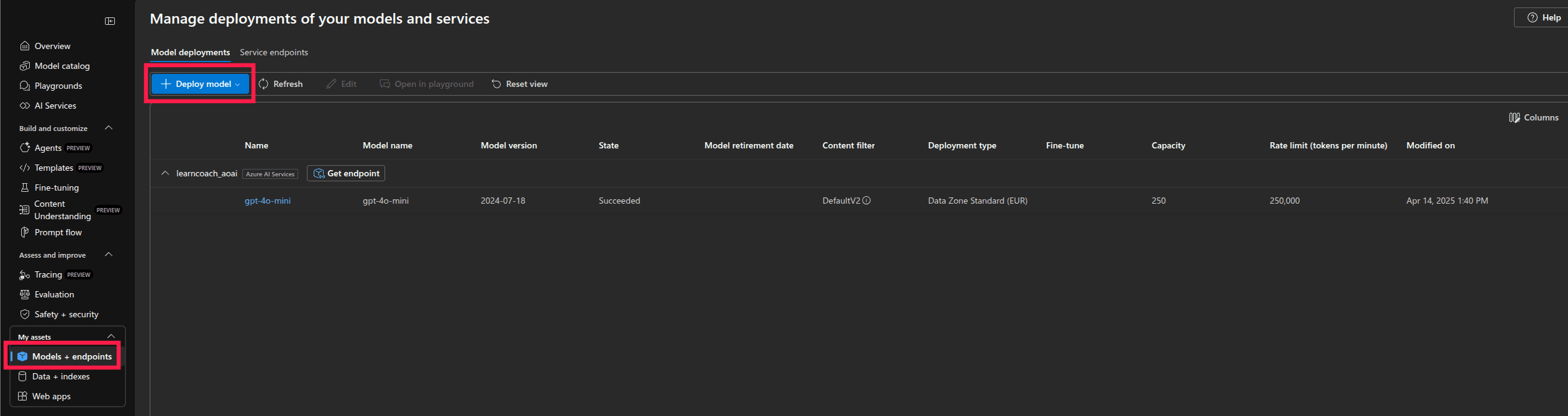Open Content Understanding preview
1568x416 pixels.
tap(70, 210)
